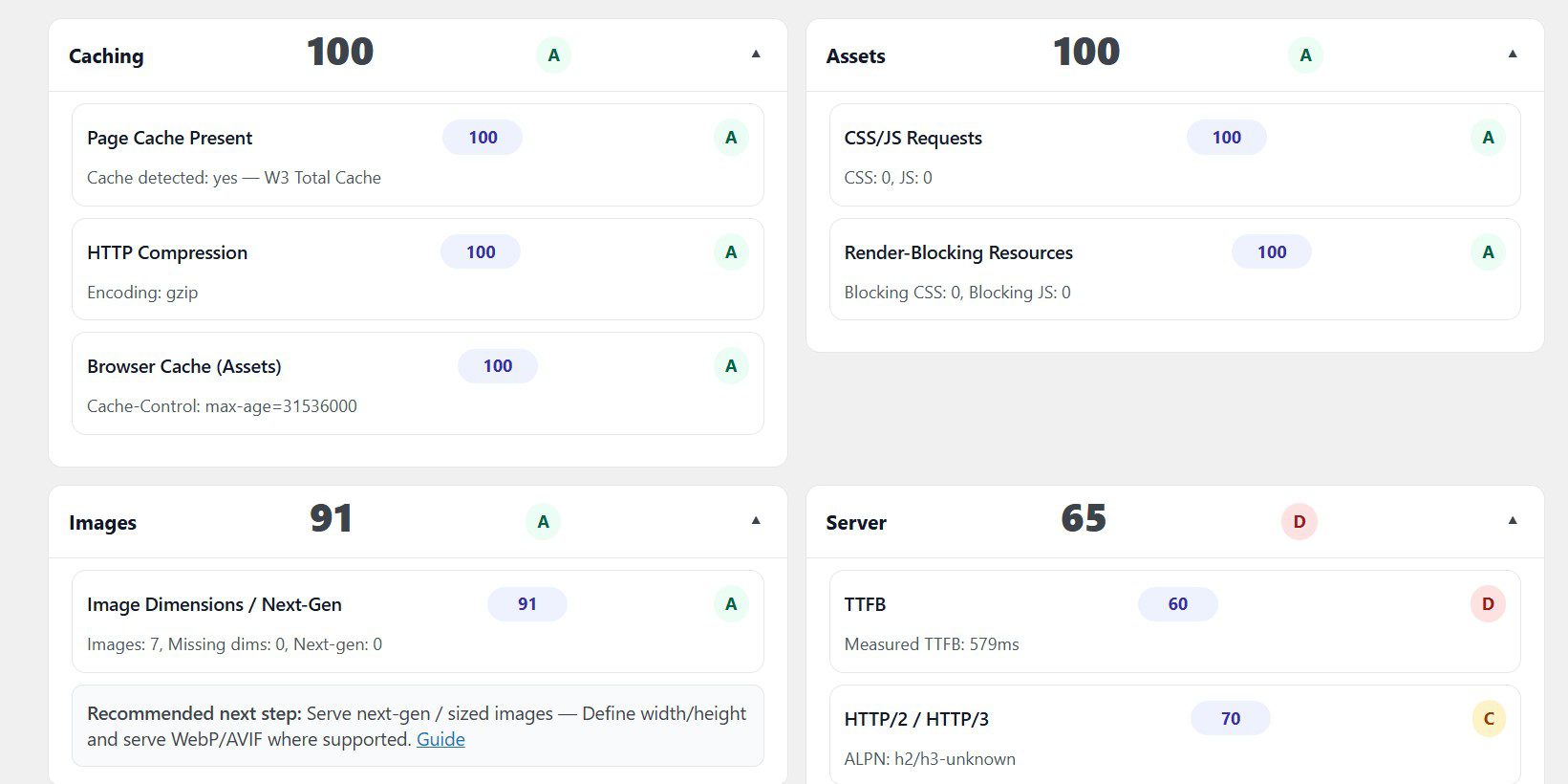Click Image Dimensions score pill 91
The height and width of the screenshot is (784, 1568).
coord(527,604)
